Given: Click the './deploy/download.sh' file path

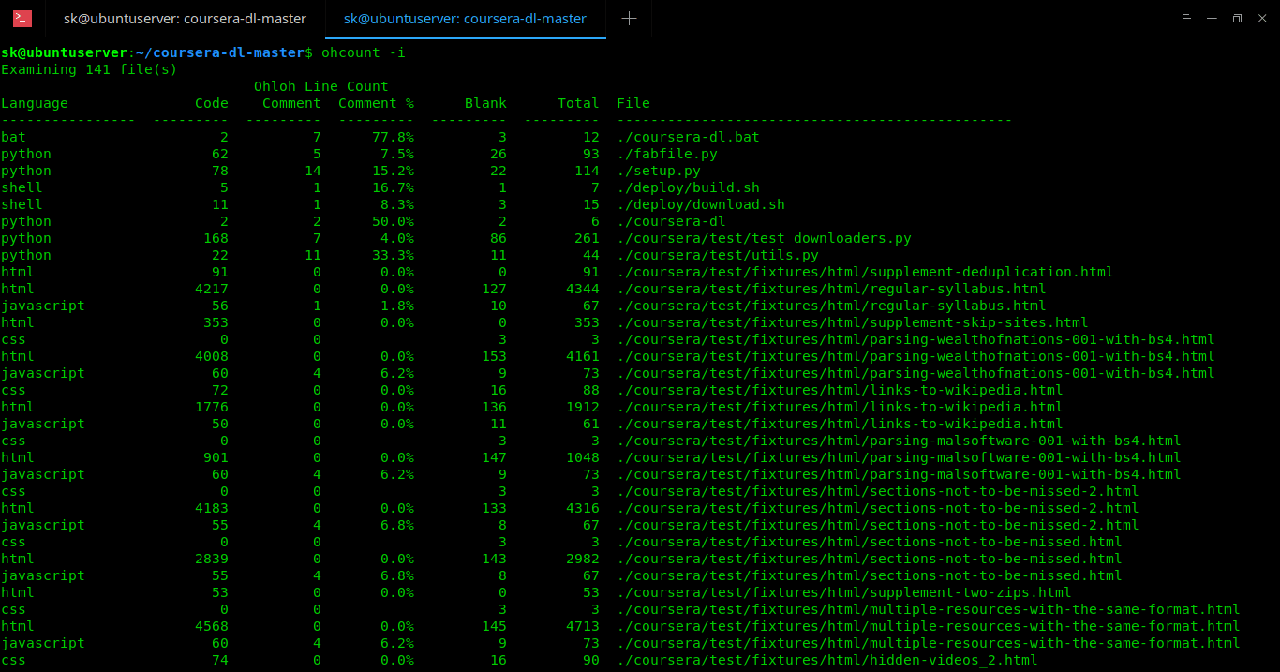Looking at the screenshot, I should coord(701,205).
